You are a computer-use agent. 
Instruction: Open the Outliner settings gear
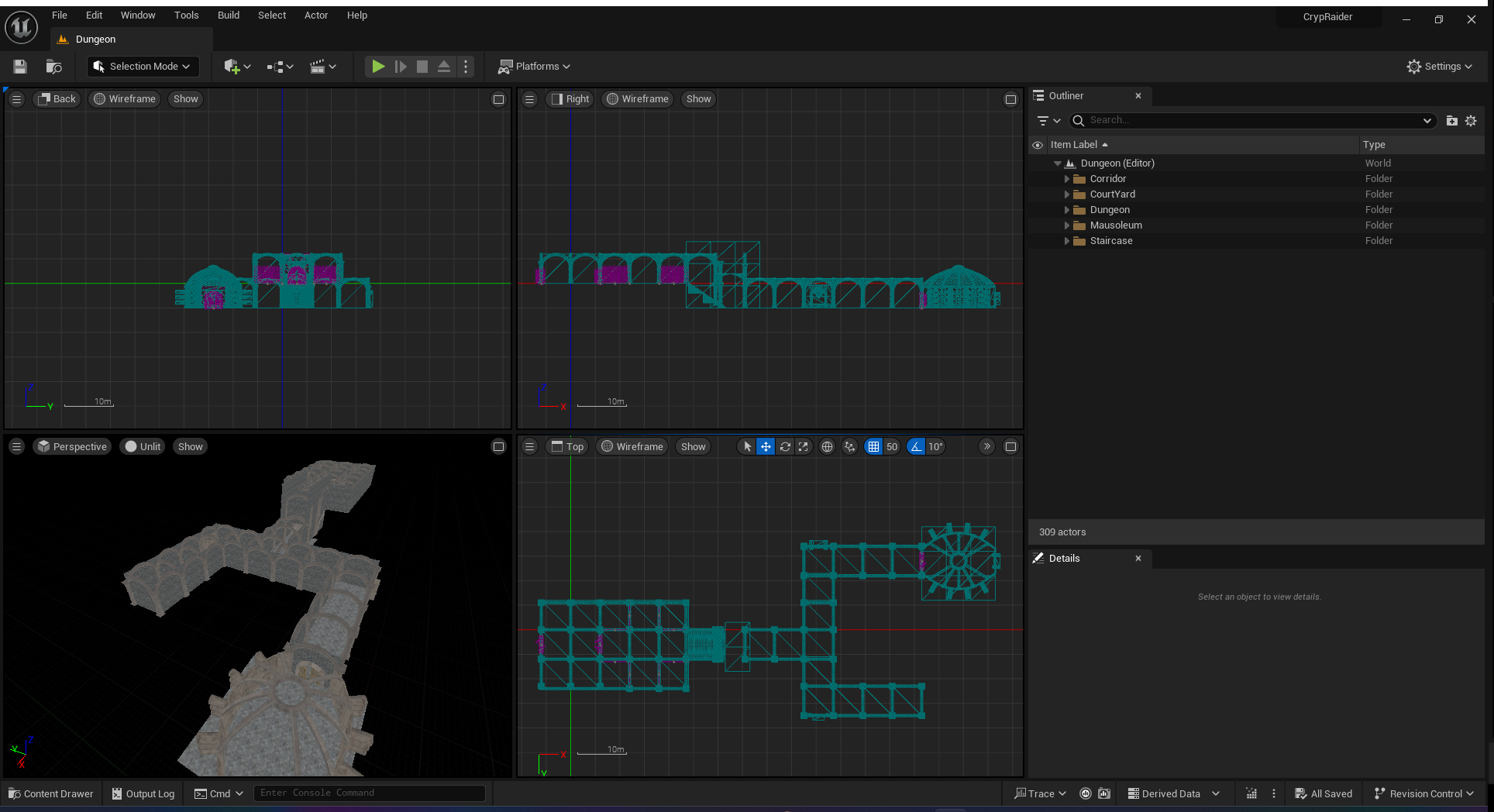pos(1471,121)
